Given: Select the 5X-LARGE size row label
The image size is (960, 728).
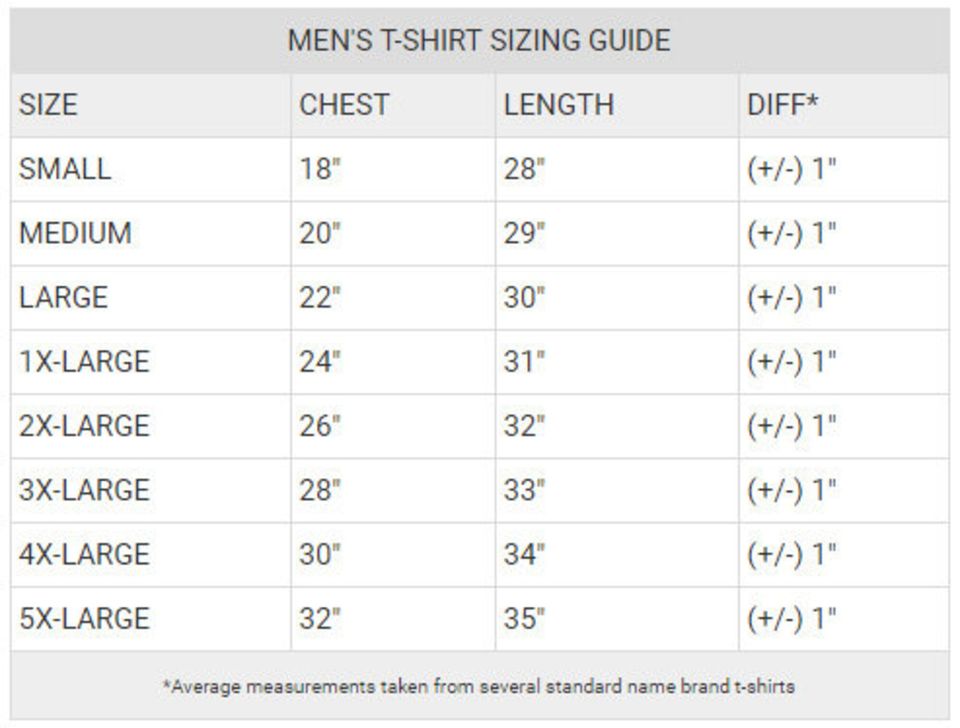Looking at the screenshot, I should click(x=84, y=618).
